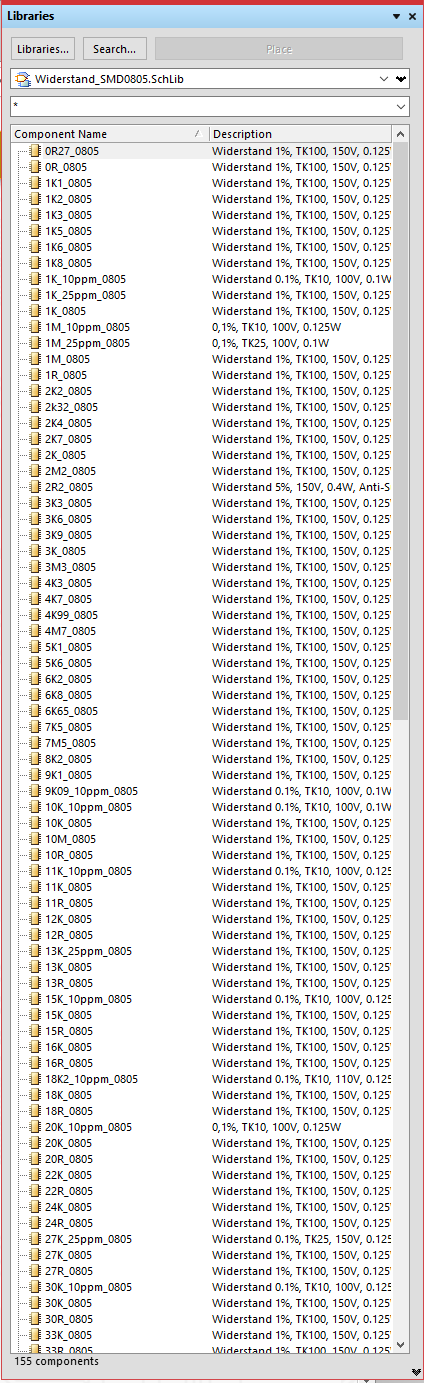Select component 6K8_0805
Screen dimensions: 424x1383
(68, 695)
